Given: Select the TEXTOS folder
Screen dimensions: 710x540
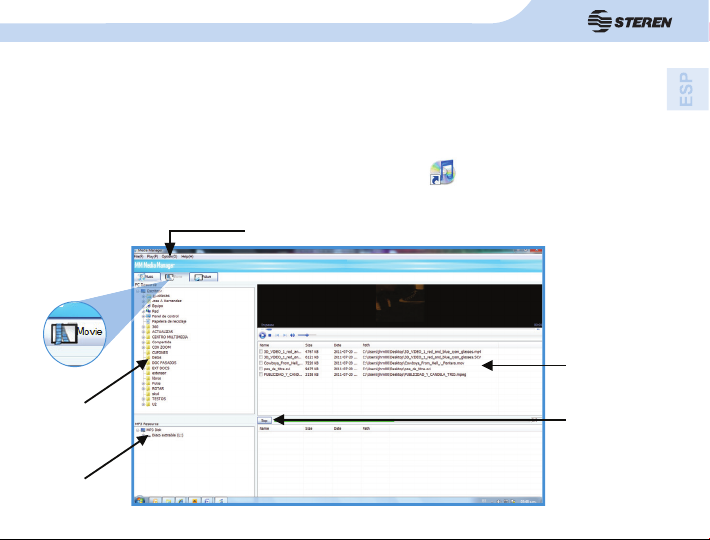Looking at the screenshot, I should [x=159, y=399].
